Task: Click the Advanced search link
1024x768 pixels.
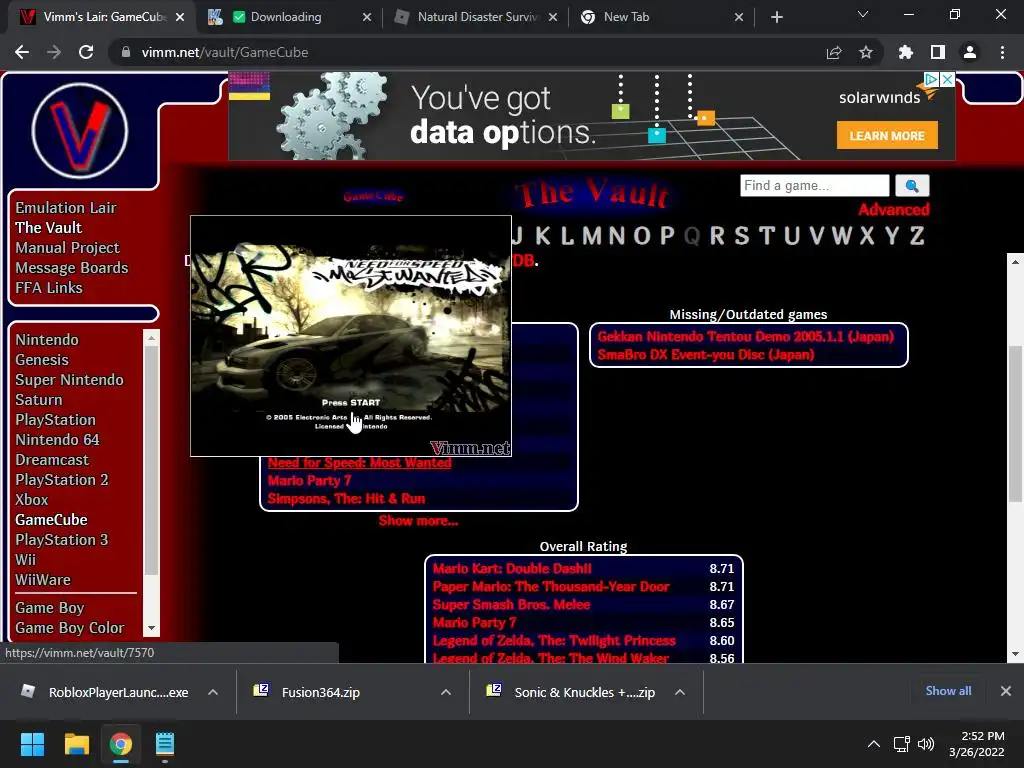Action: click(x=893, y=210)
